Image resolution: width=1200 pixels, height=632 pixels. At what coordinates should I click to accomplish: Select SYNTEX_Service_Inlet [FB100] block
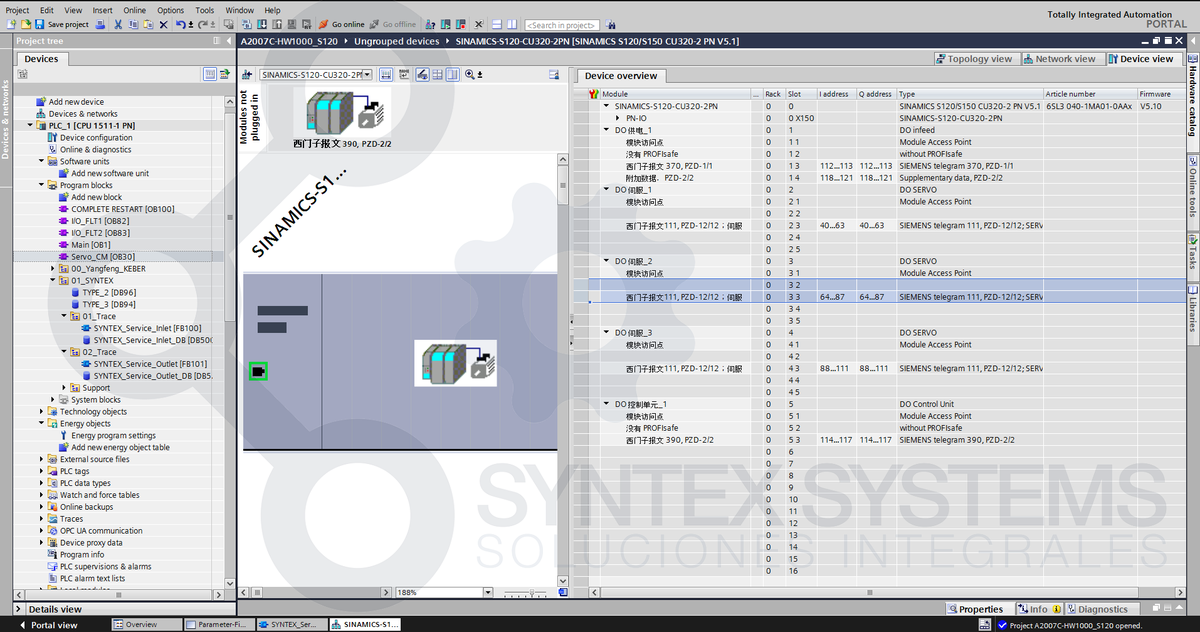coord(140,328)
